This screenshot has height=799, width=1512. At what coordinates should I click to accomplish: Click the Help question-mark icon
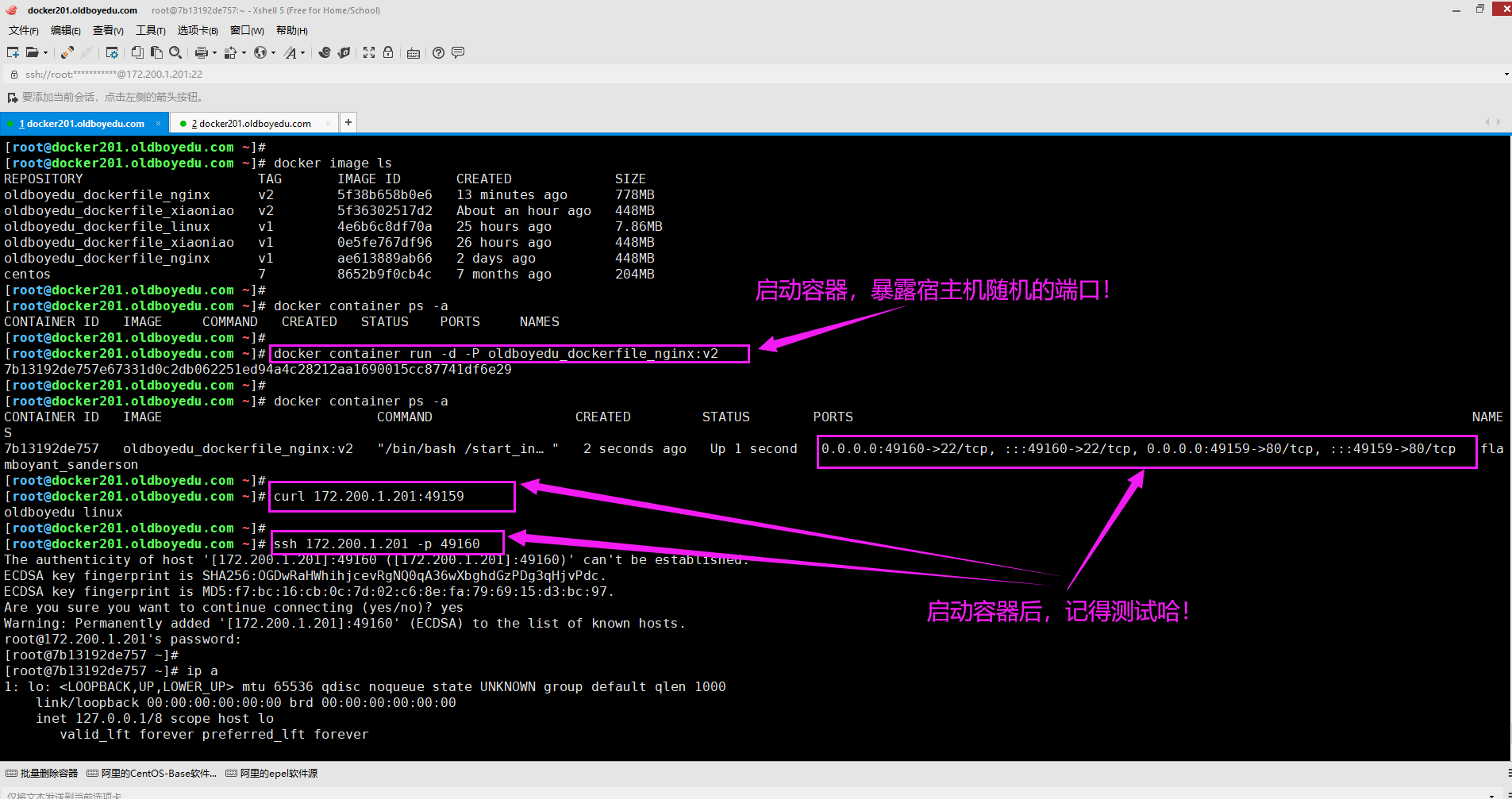tap(438, 52)
